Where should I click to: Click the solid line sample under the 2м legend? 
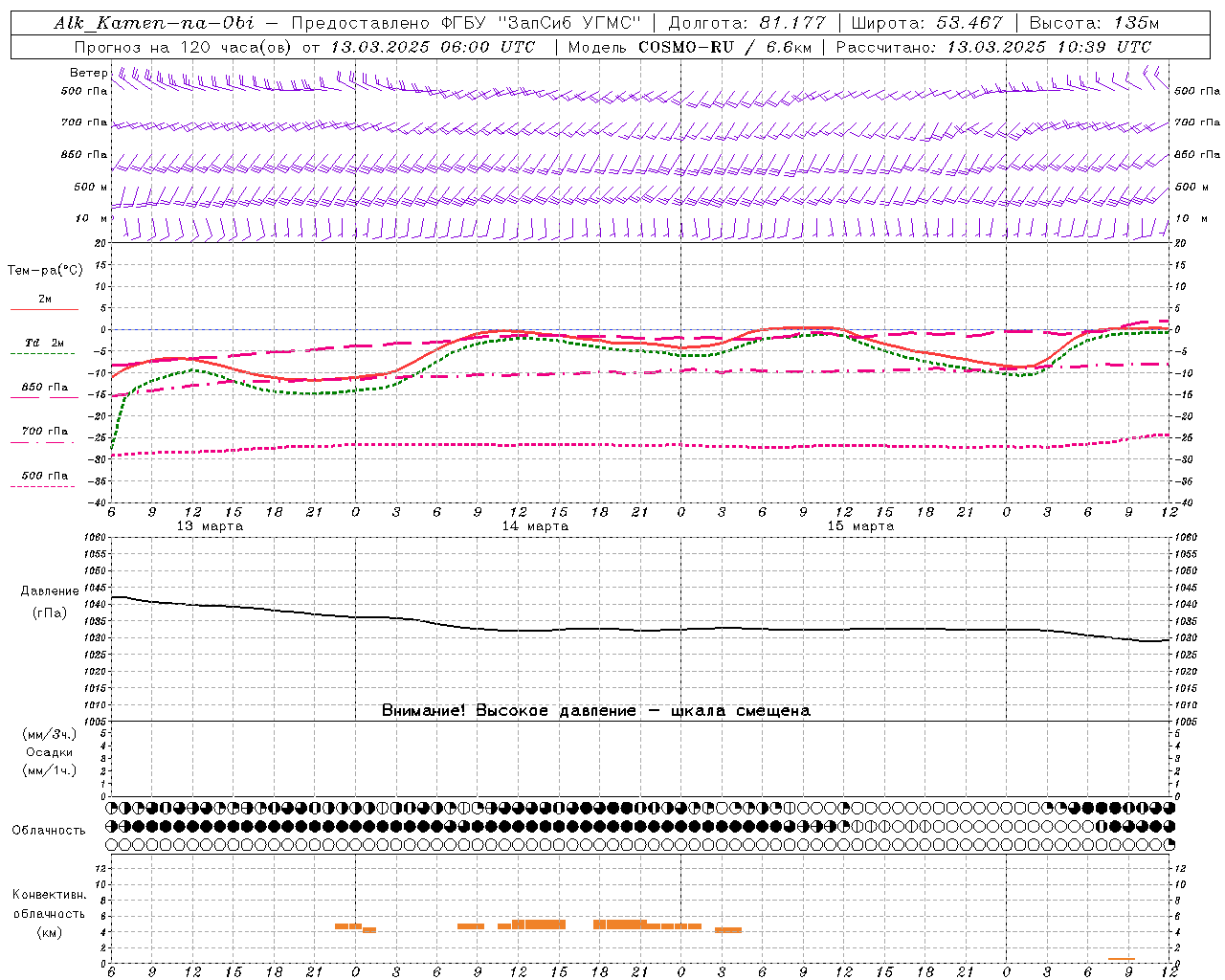coord(44,310)
